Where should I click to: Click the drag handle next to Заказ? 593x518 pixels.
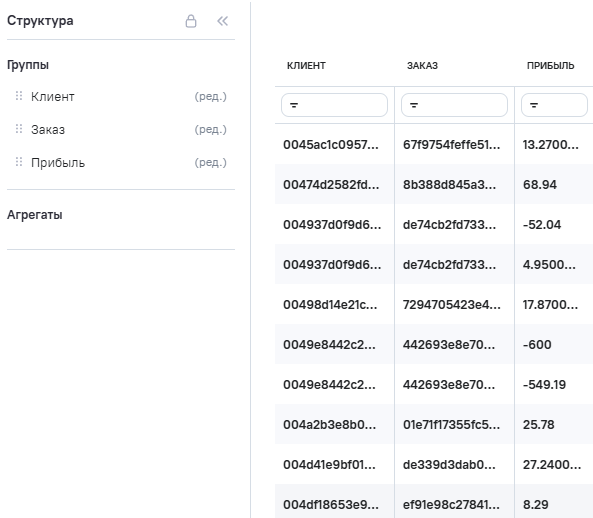[x=19, y=129]
